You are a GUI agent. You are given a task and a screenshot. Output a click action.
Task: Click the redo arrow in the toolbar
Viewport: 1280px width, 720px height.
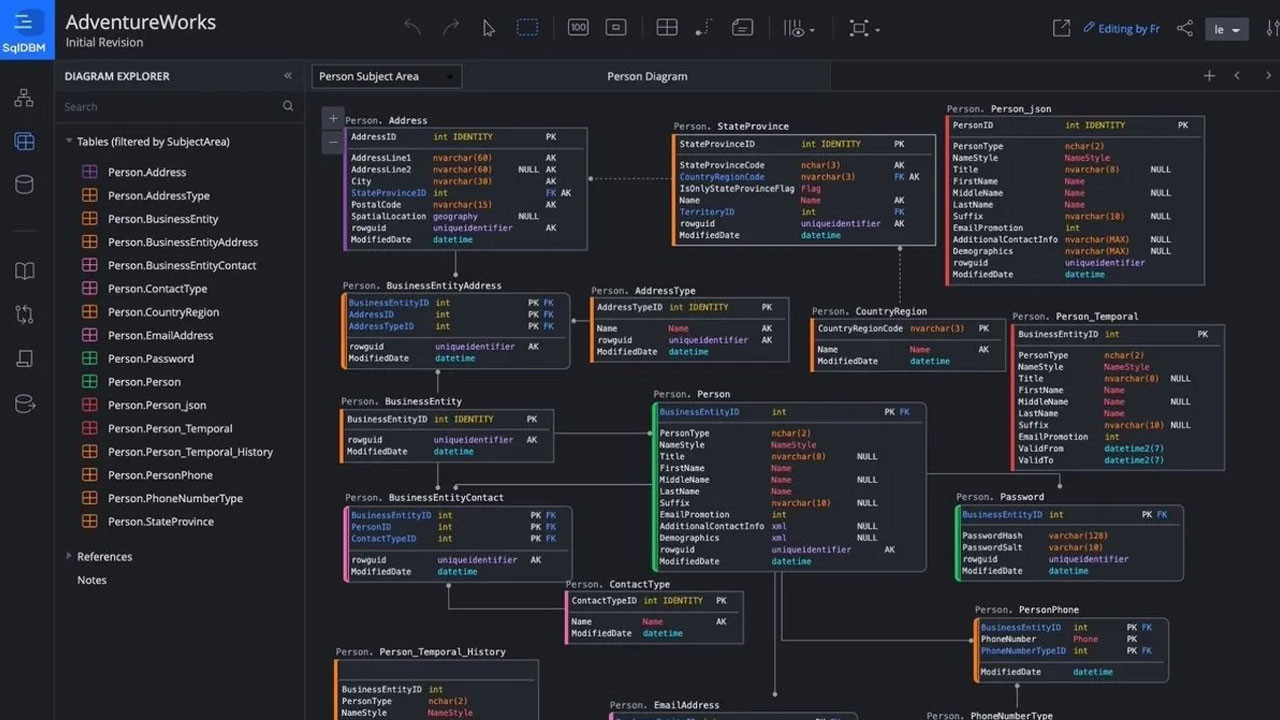point(451,28)
